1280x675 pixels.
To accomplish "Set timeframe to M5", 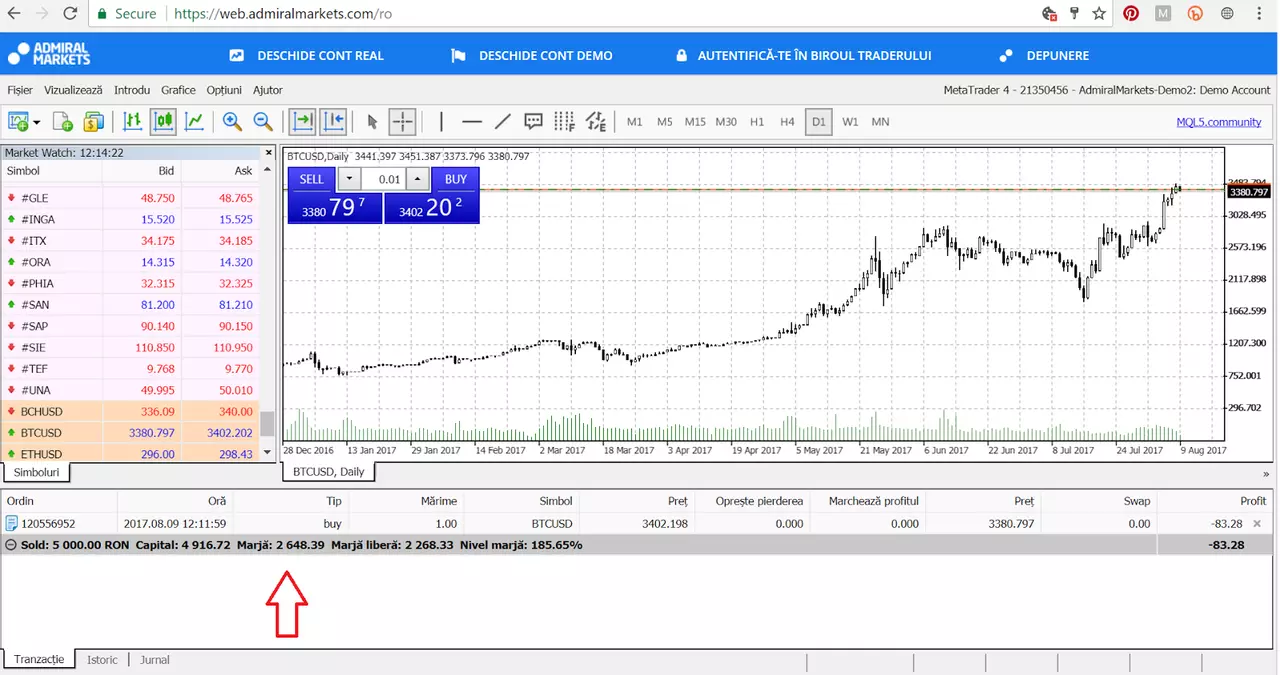I will point(665,122).
